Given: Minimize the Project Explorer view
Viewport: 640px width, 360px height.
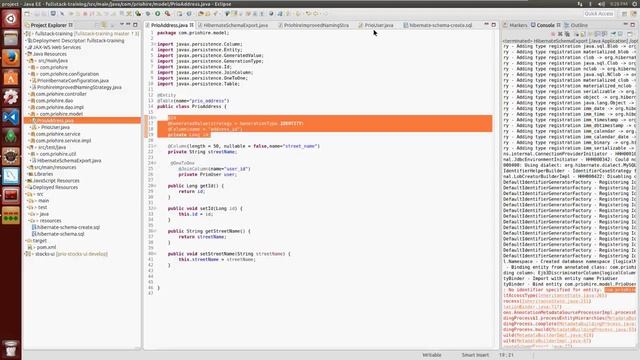Looking at the screenshot, I should tap(128, 25).
